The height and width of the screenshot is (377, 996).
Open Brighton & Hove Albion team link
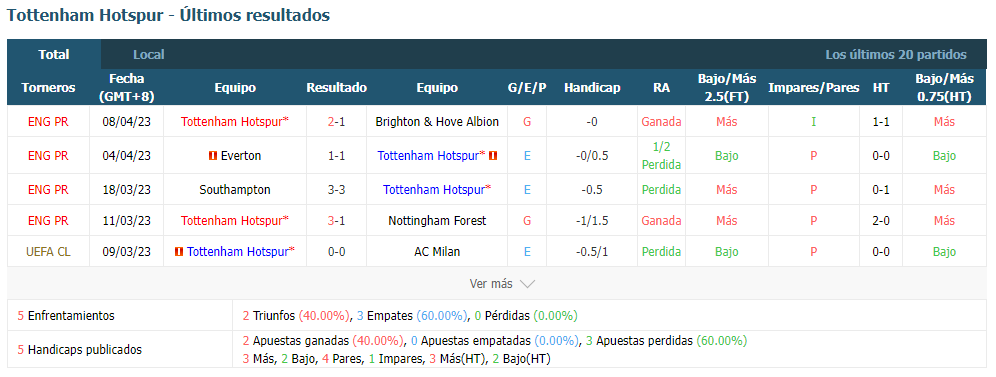[x=437, y=122]
